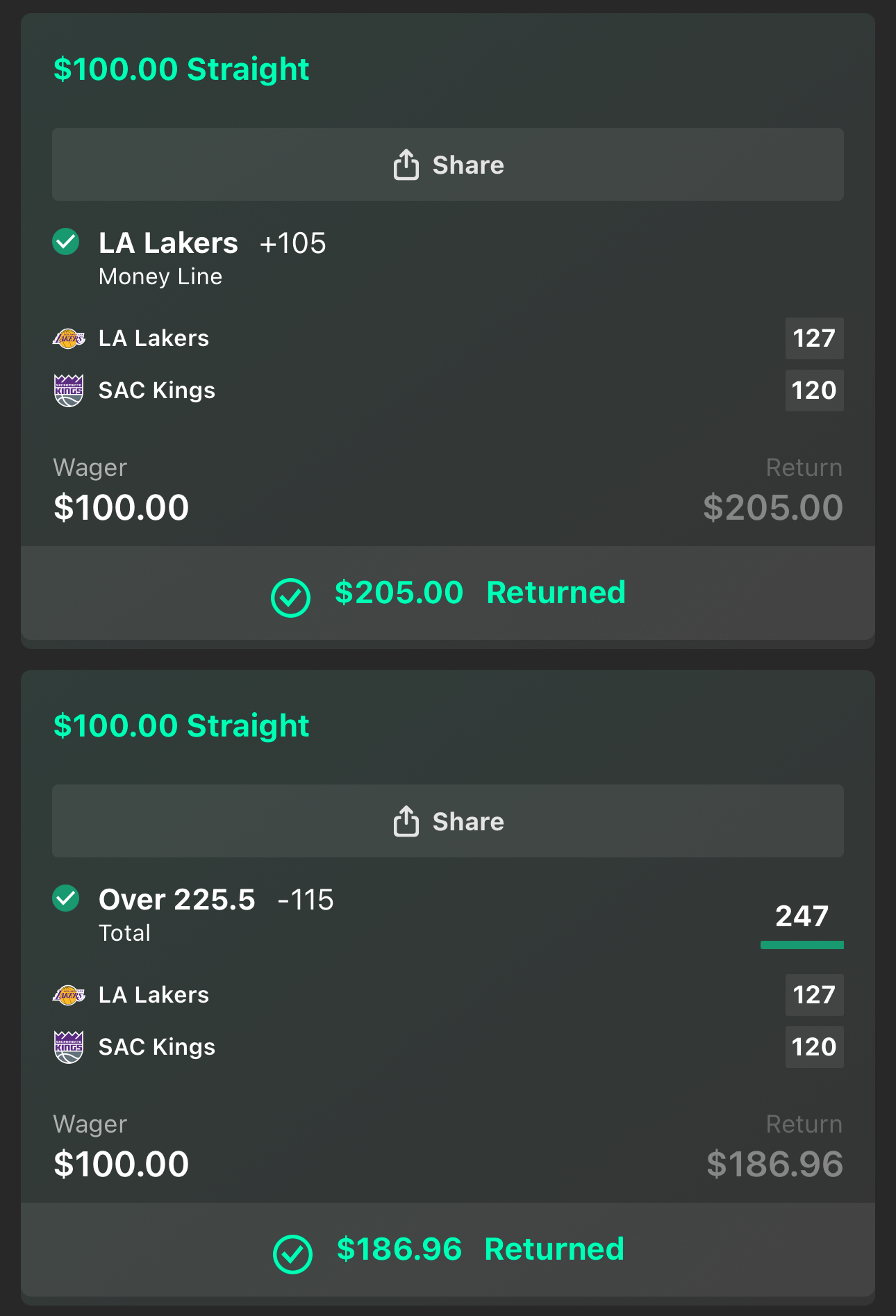Screen dimensions: 896x1316
Task: Click the Kings 120 score in the Money Line bet
Action: (x=814, y=390)
